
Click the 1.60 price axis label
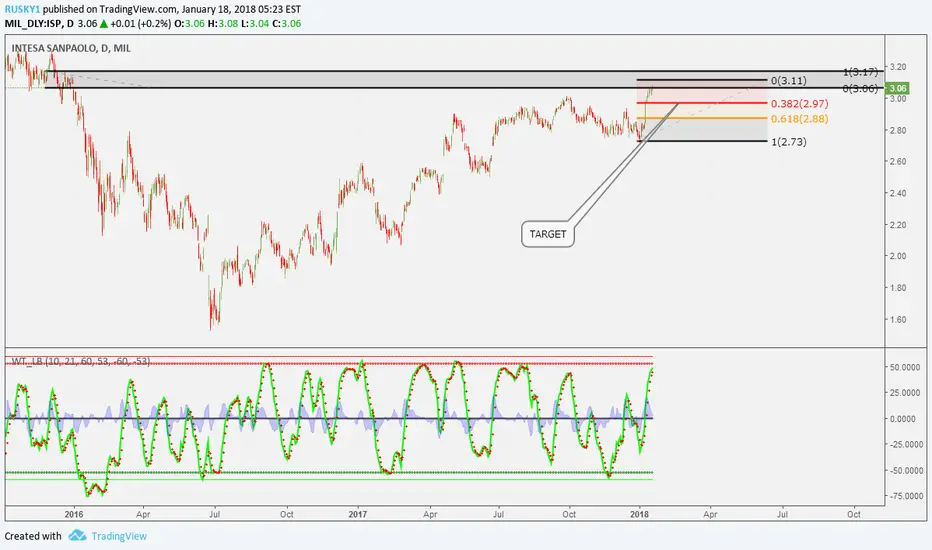tap(898, 319)
